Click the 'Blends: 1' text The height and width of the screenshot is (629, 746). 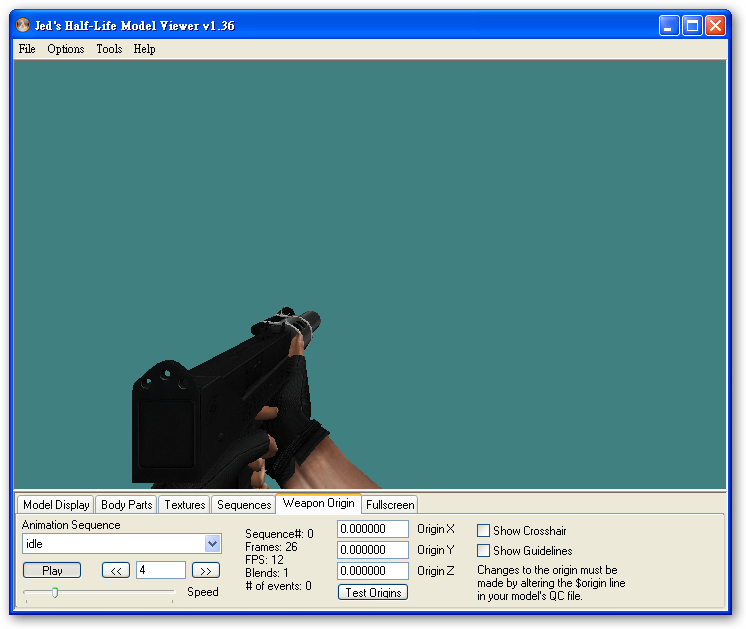click(x=267, y=573)
